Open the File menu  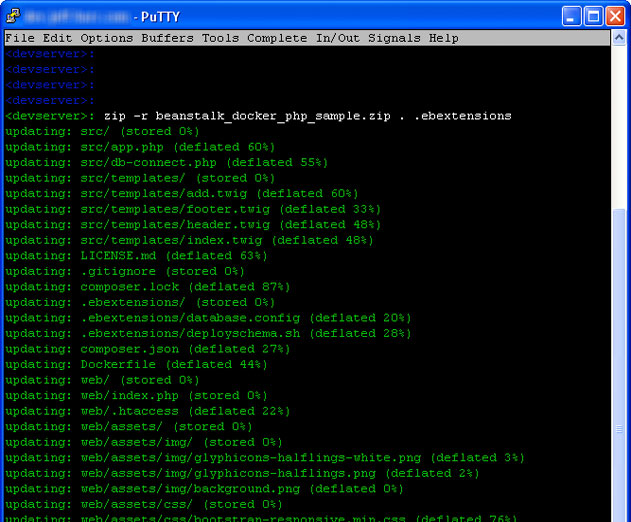click(20, 38)
